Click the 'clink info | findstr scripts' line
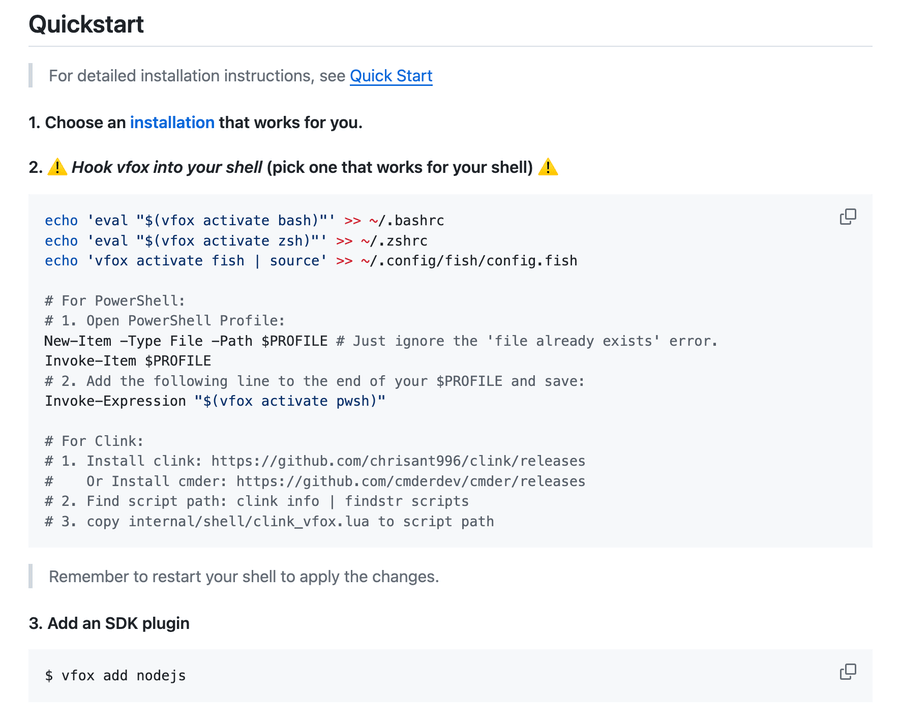This screenshot has height=723, width=900. (256, 501)
